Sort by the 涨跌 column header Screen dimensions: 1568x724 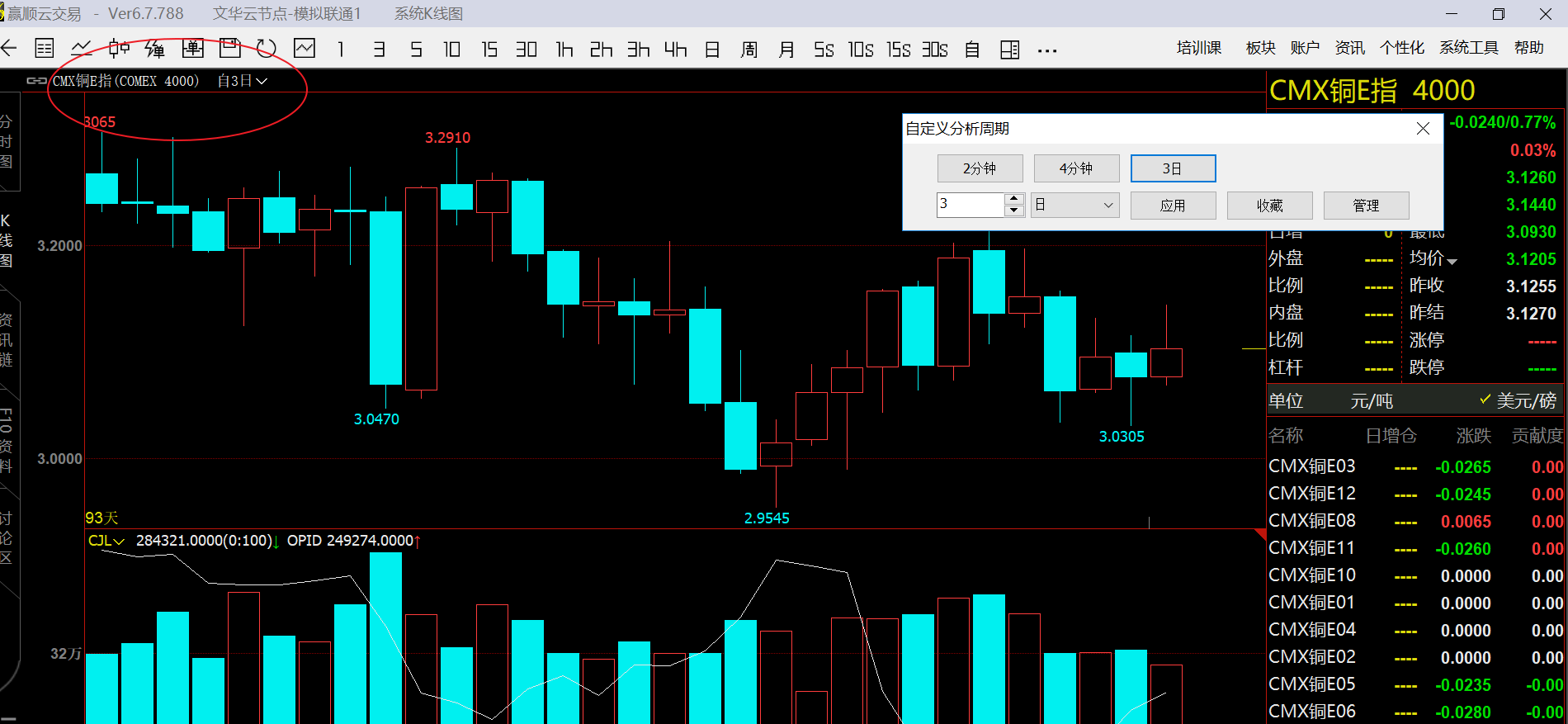[1474, 436]
